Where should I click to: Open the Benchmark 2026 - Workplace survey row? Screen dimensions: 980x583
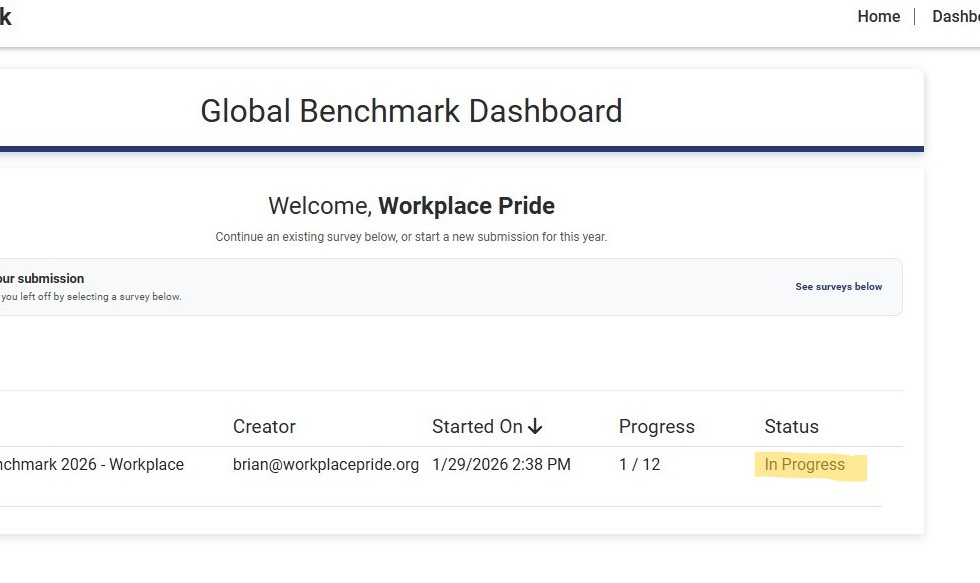92,465
